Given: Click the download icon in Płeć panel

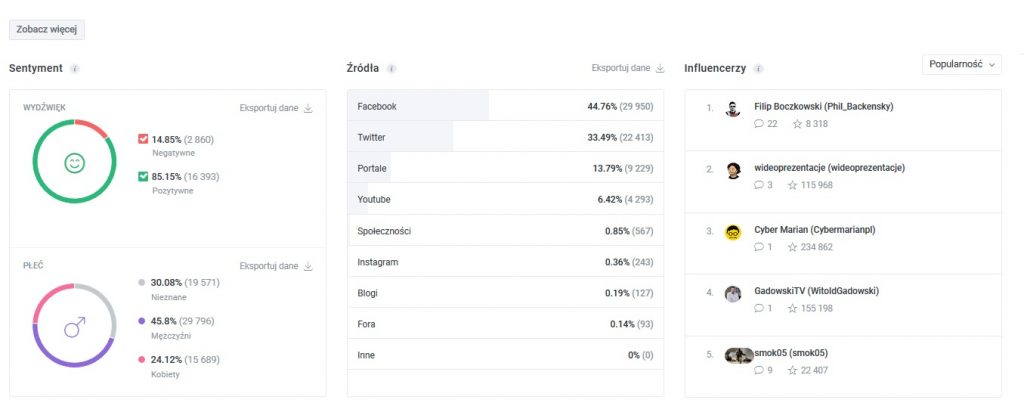Looking at the screenshot, I should [308, 266].
